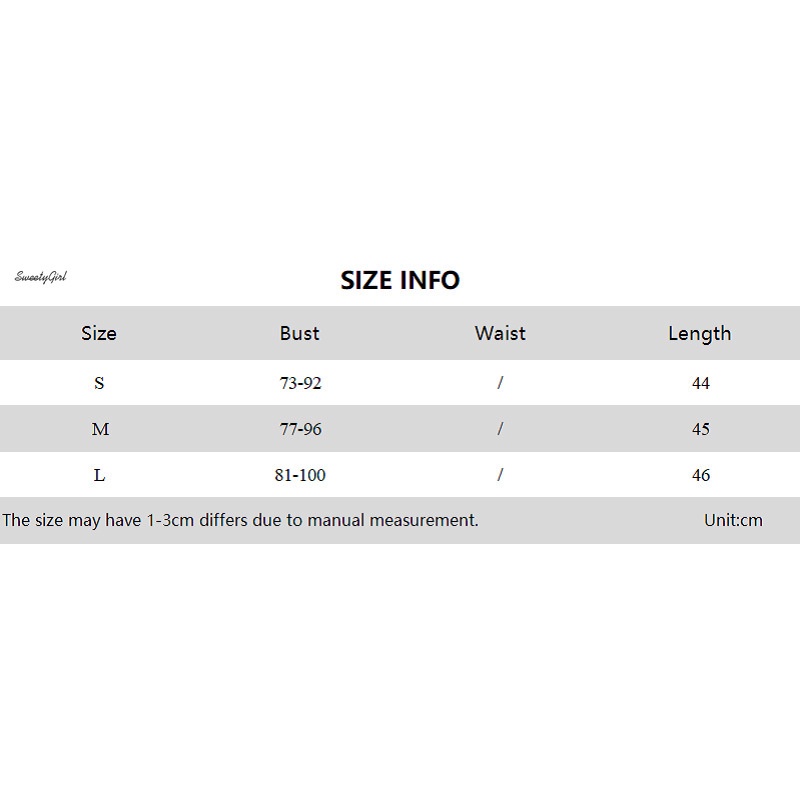Click bust value 81-100
Screen dimensions: 800x800
pyautogui.click(x=300, y=475)
